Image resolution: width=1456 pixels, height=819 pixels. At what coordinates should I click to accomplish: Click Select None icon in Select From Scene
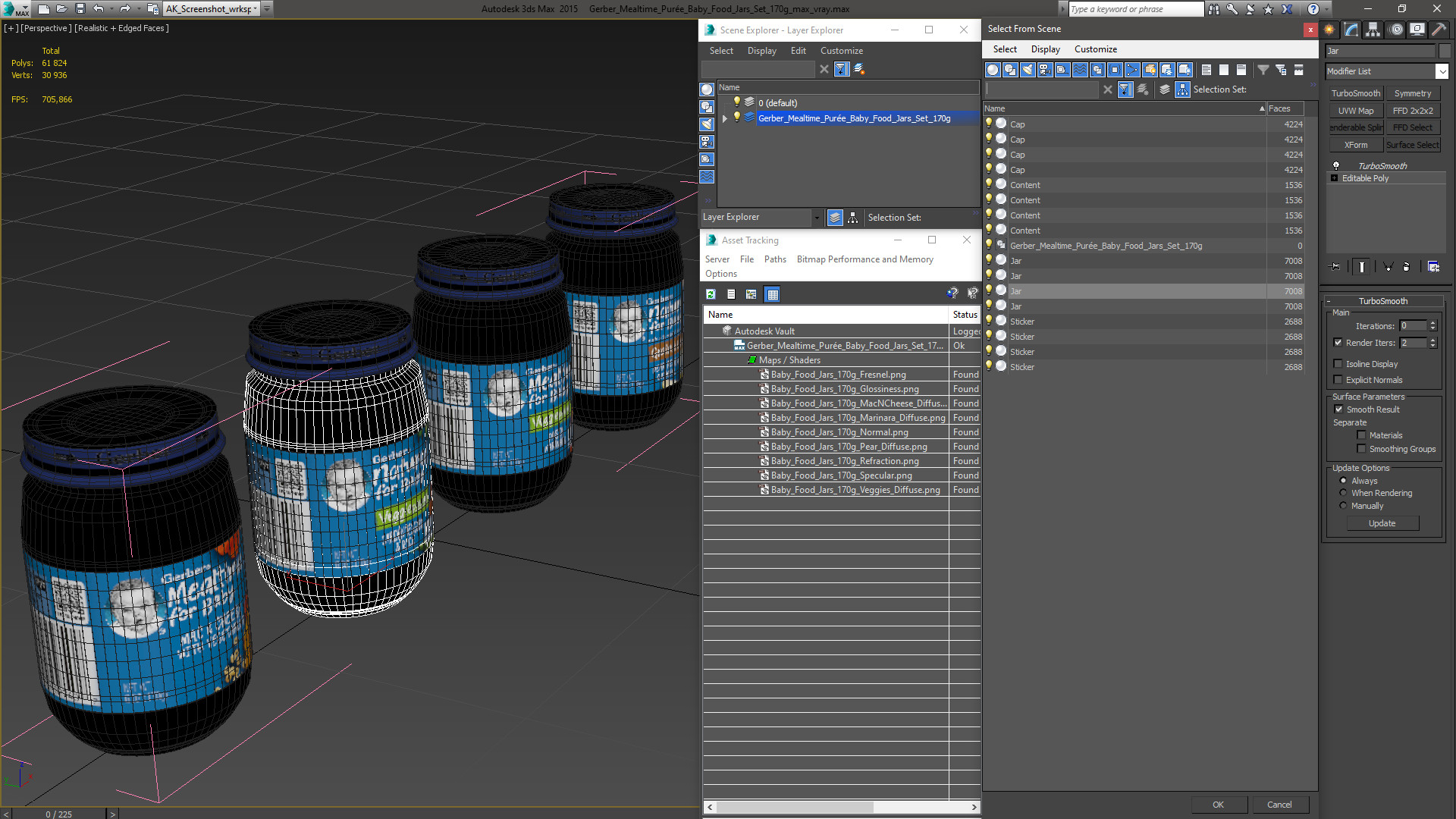tap(1224, 70)
